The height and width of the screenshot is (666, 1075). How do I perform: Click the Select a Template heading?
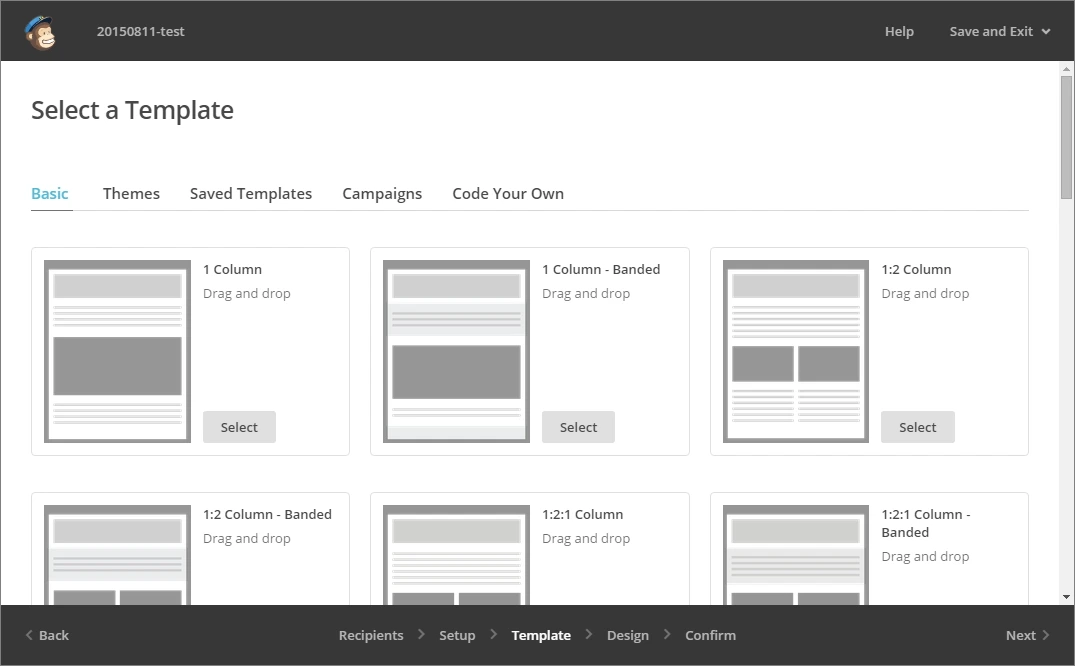click(x=132, y=110)
